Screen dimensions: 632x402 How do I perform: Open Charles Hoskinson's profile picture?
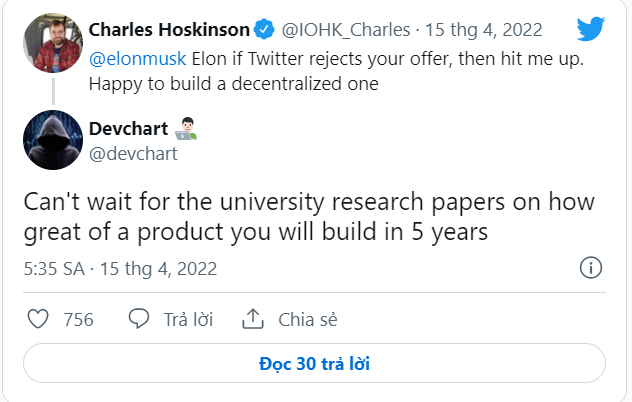coord(53,43)
